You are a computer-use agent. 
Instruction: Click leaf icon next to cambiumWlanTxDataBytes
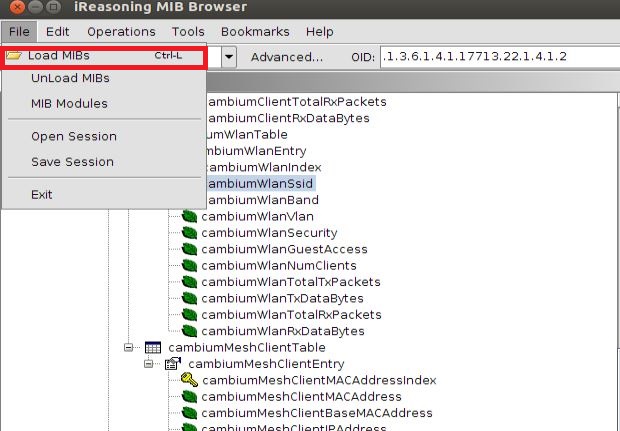coord(189,299)
